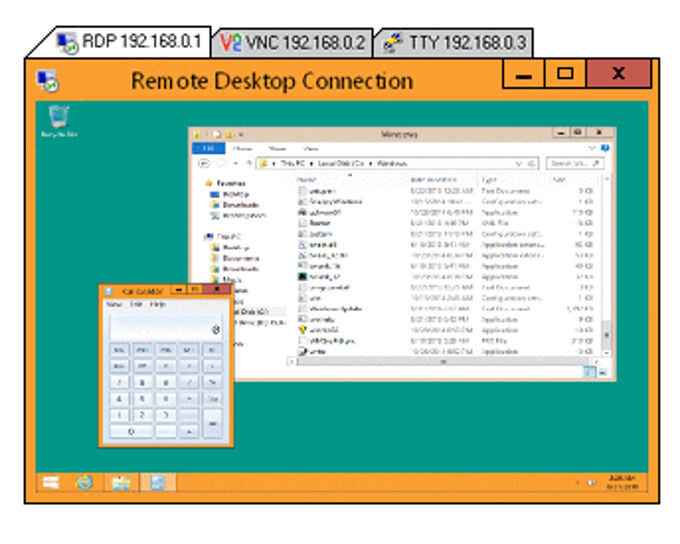Select This PC in navigation pane
Viewport: 680px width, 544px height.
coord(223,236)
